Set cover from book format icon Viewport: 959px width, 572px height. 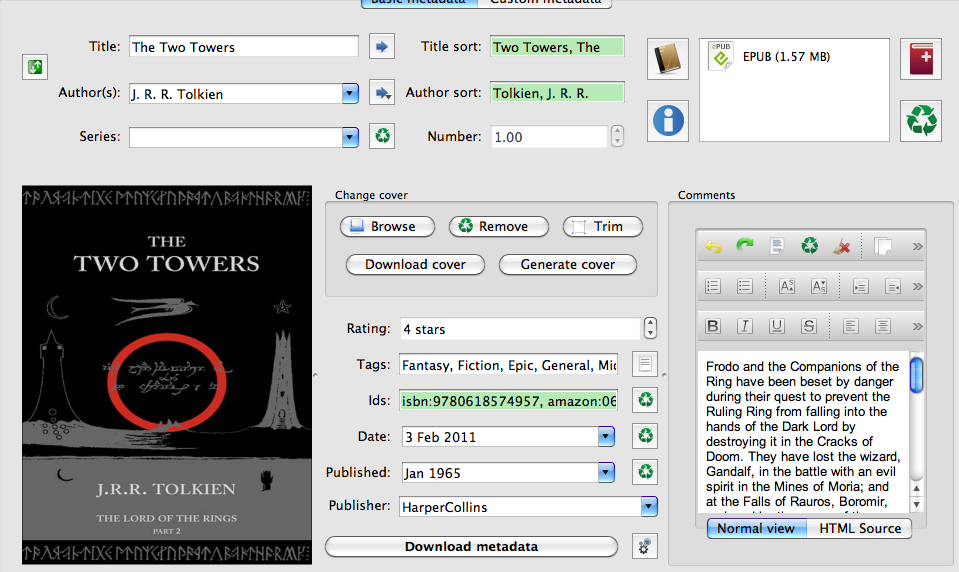[668, 59]
